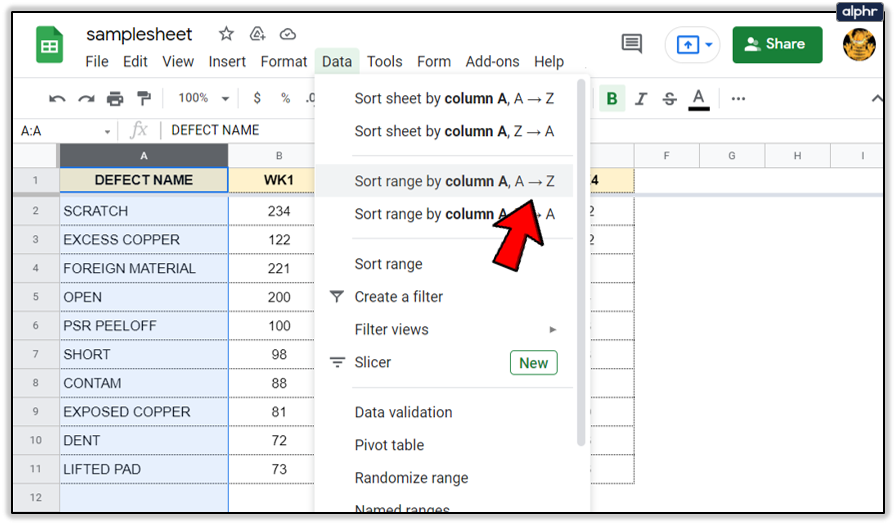Click the green Share button
The height and width of the screenshot is (525, 896).
click(777, 44)
